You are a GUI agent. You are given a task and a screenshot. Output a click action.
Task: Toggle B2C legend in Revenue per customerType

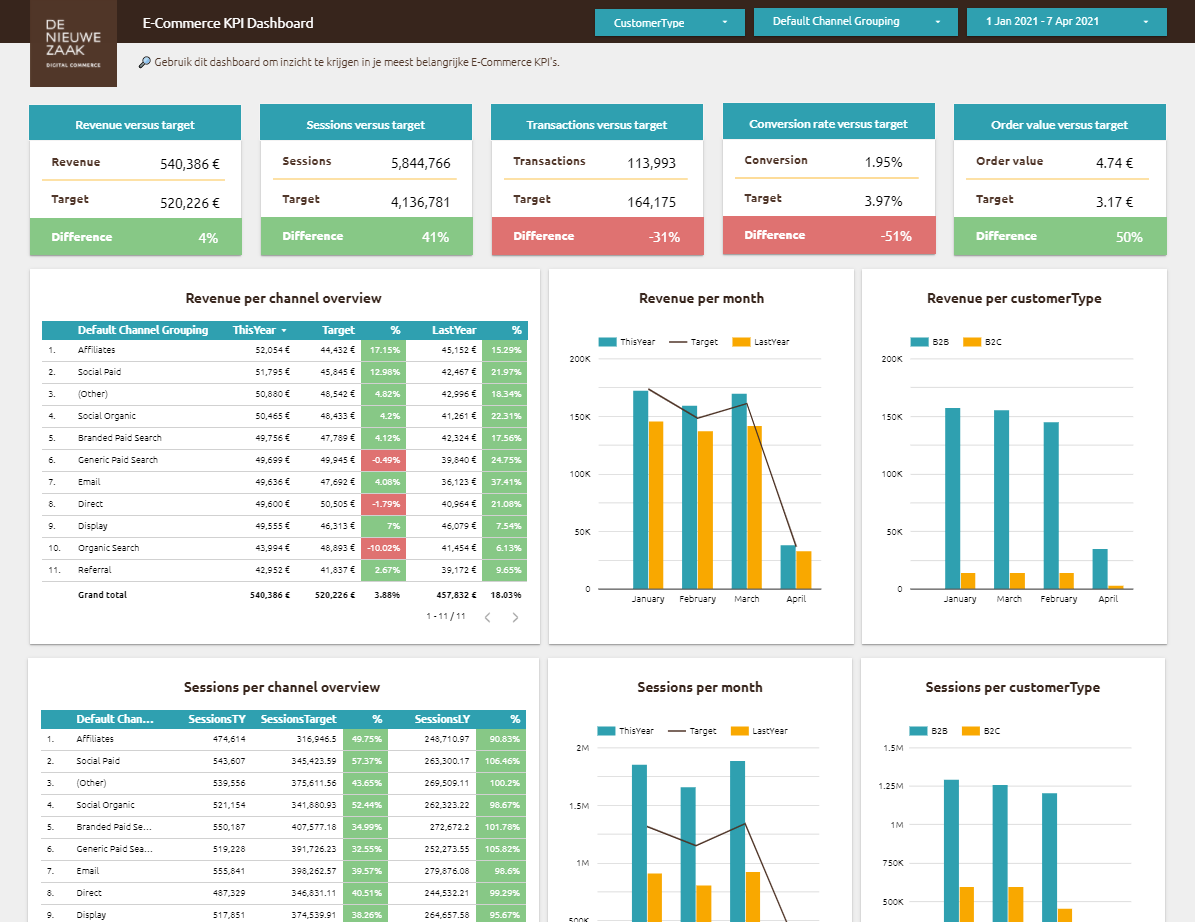tap(982, 342)
